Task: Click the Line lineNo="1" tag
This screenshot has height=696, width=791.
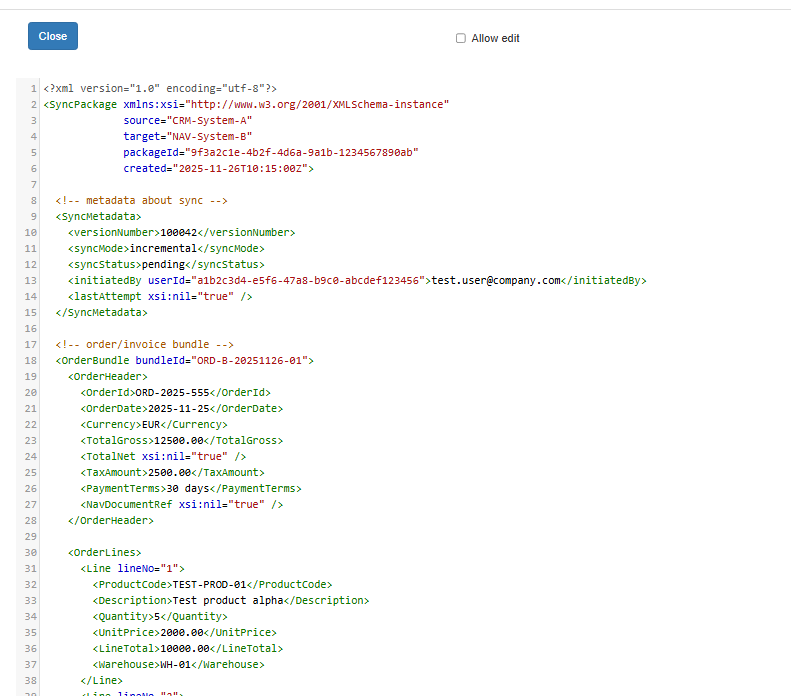Action: [x=132, y=568]
